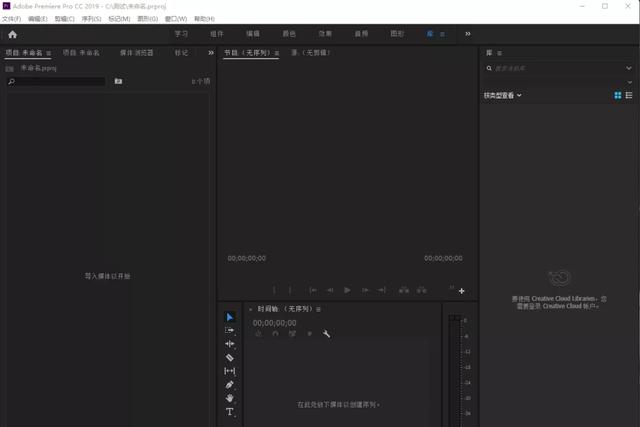640x427 pixels.
Task: Select the Selection arrow tool
Action: click(x=230, y=317)
